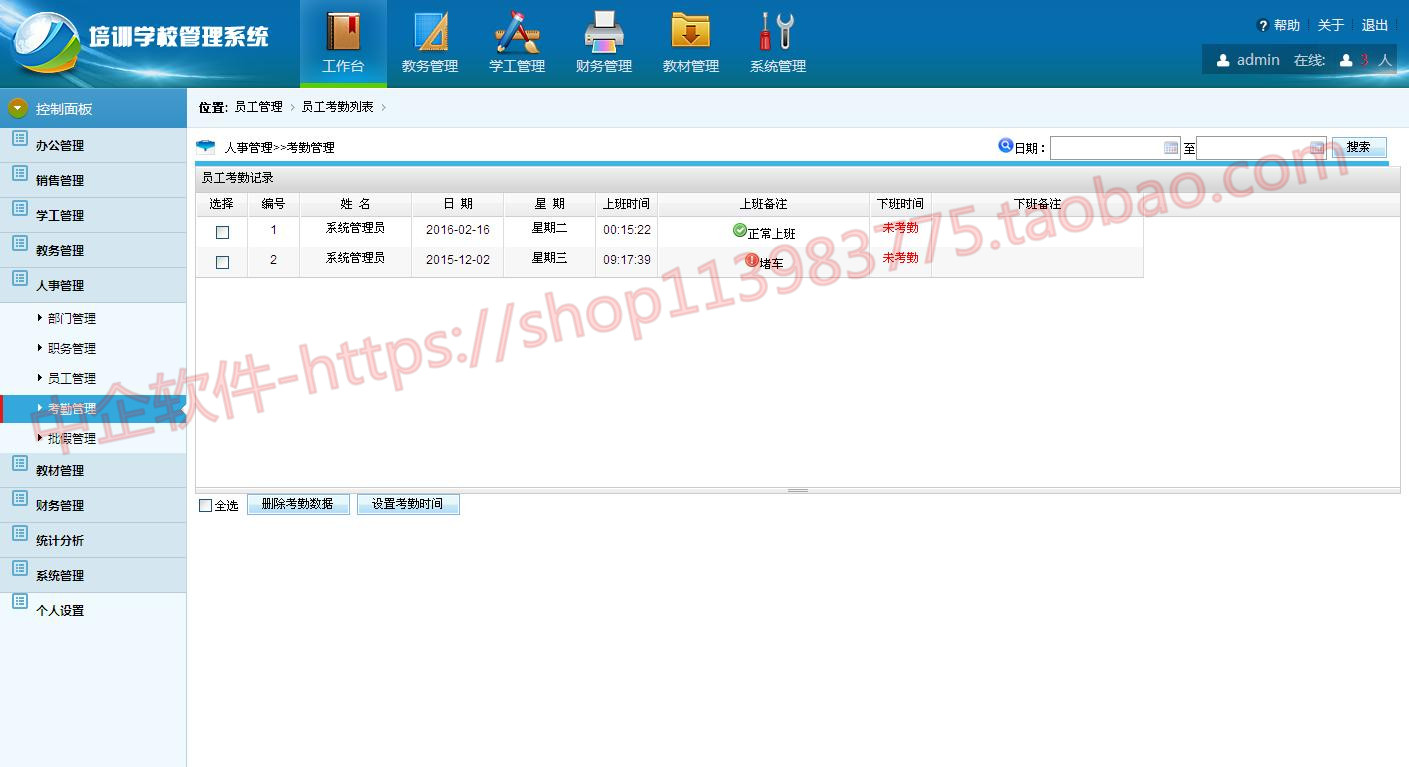Click the help question mark icon
Screen dimensions: 1409x767
point(1263,26)
